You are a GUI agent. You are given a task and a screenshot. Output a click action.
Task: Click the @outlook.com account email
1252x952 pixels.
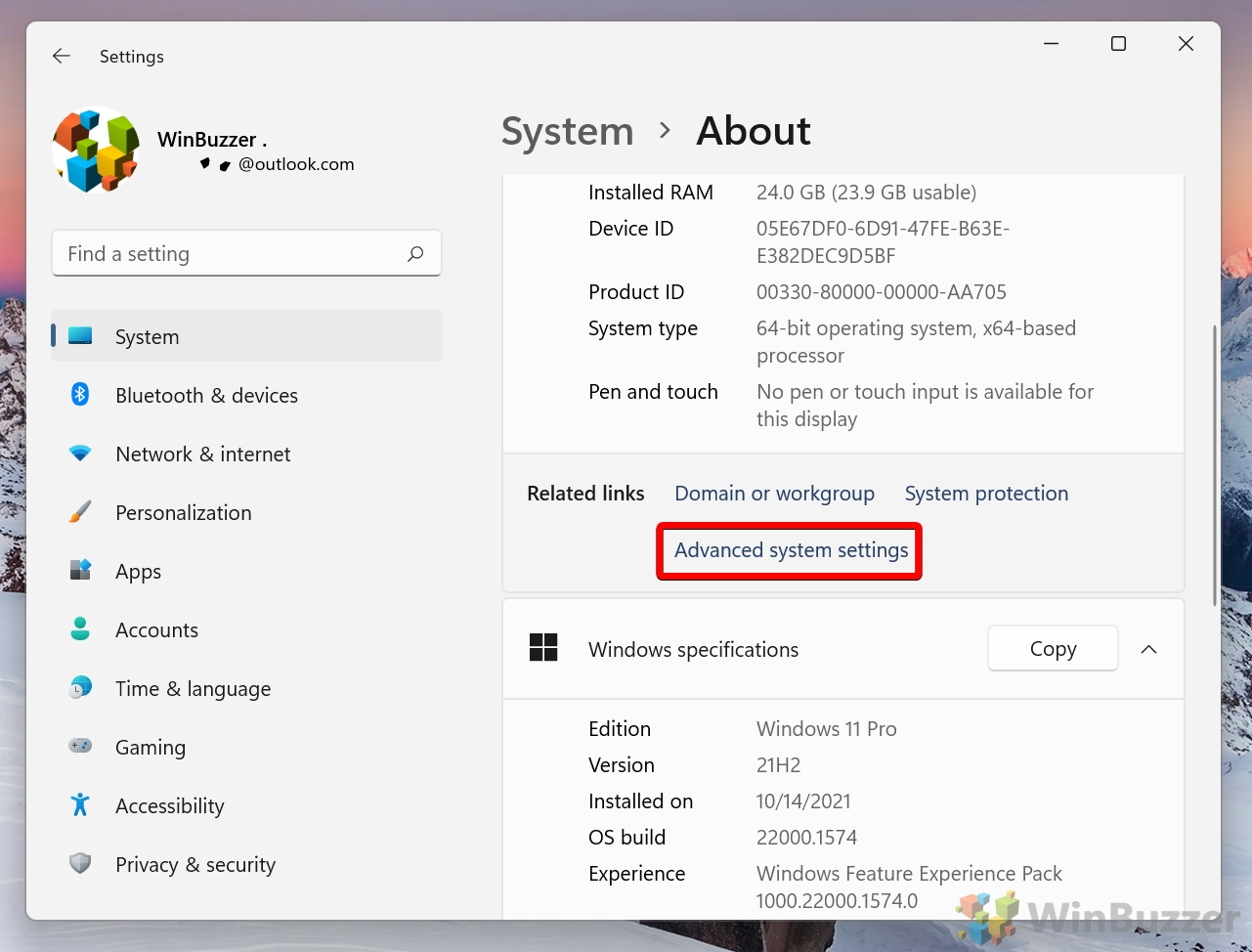[296, 164]
